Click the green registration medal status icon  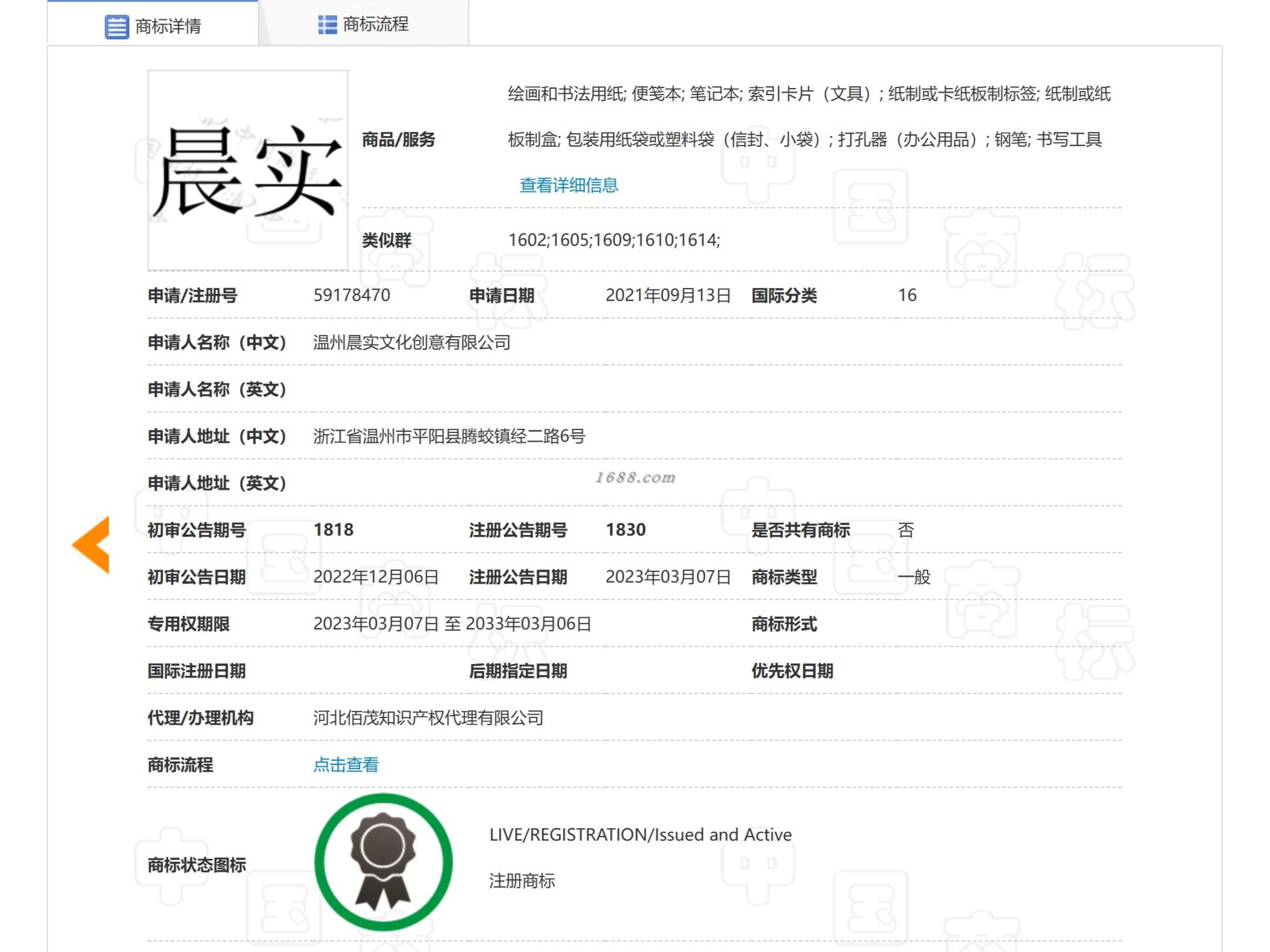click(383, 862)
